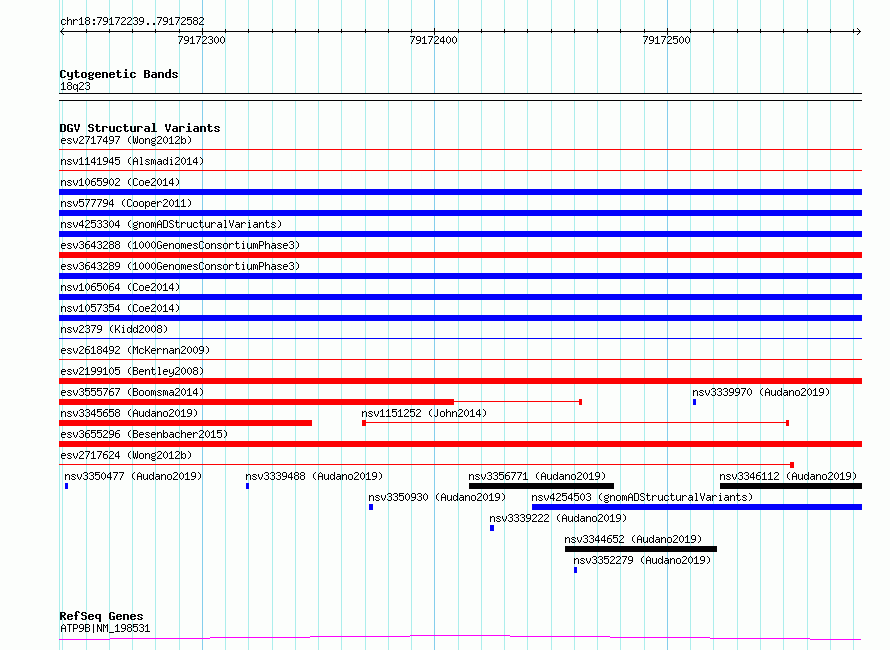Open esv3655296 (Besenbacher2015) label
This screenshot has height=650, width=890.
click(x=144, y=434)
